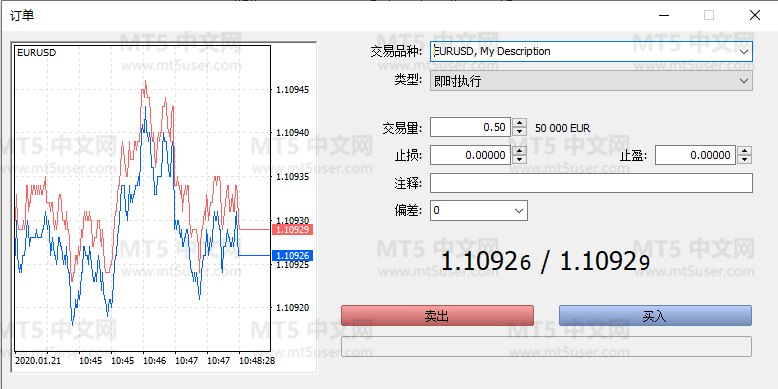Click the 1.10935 price axis label

pos(293,177)
